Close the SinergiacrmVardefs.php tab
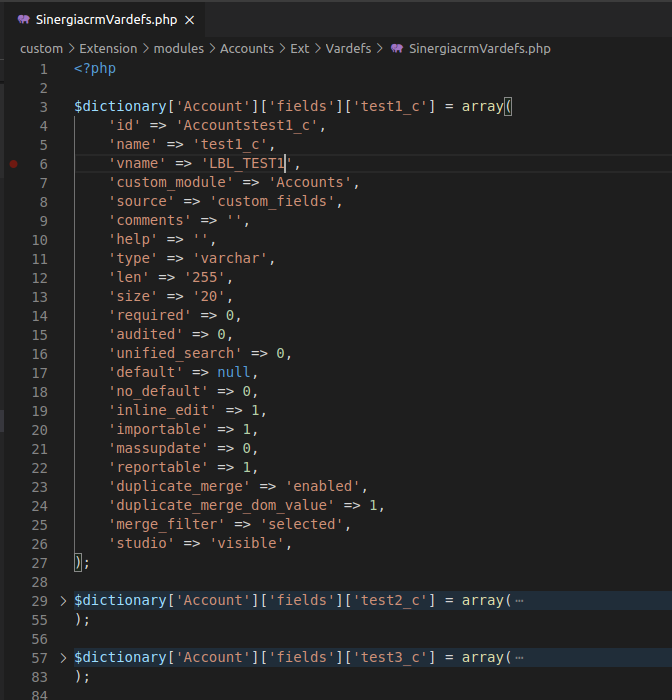Screen dimensions: 672x700 point(190,20)
